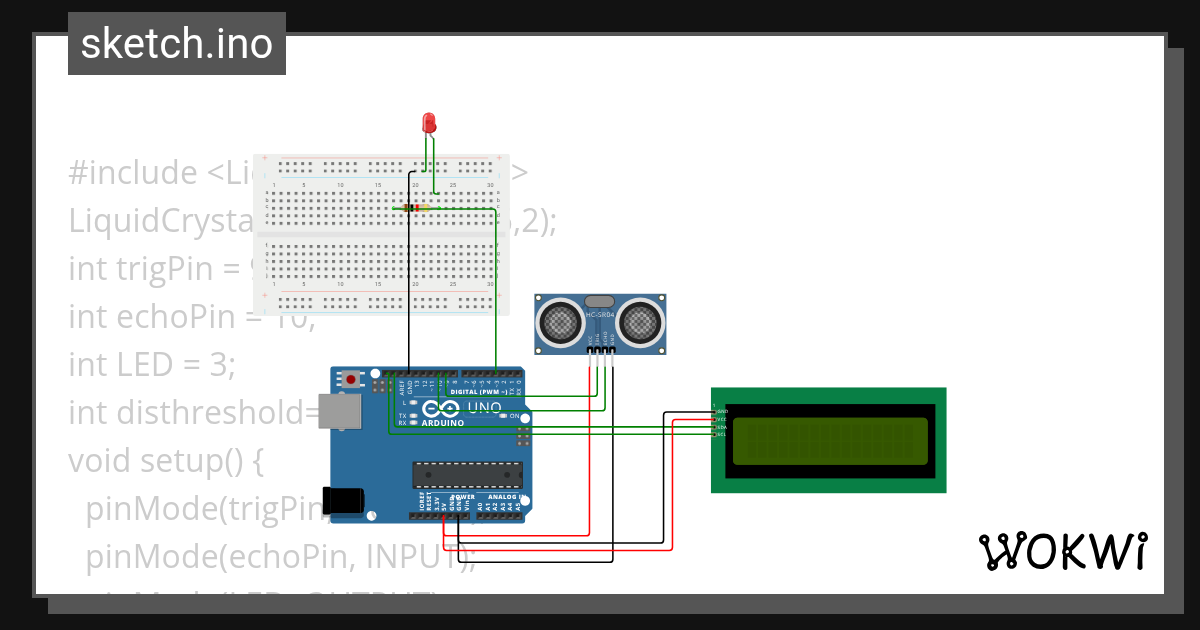Image resolution: width=1200 pixels, height=630 pixels.
Task: Switch to the sketch.ino tab
Action: 176,43
